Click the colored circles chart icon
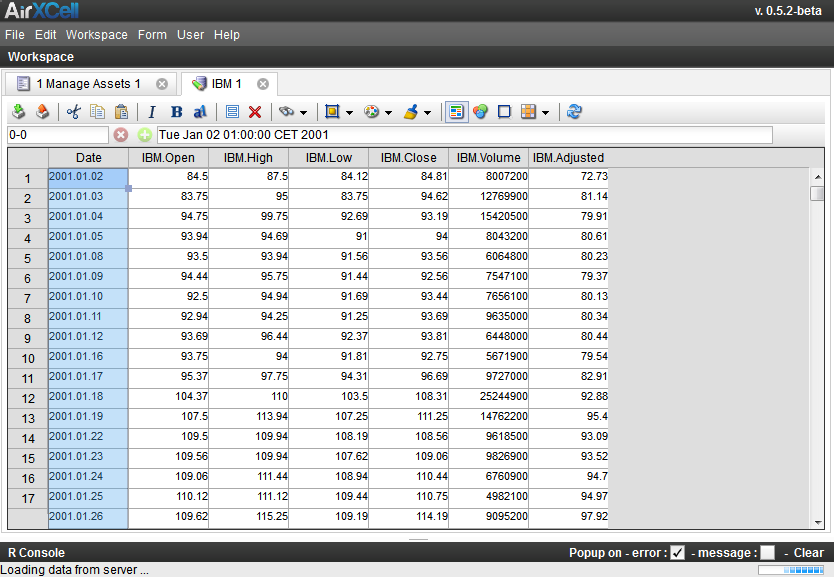The height and width of the screenshot is (577, 834). pyautogui.click(x=480, y=112)
